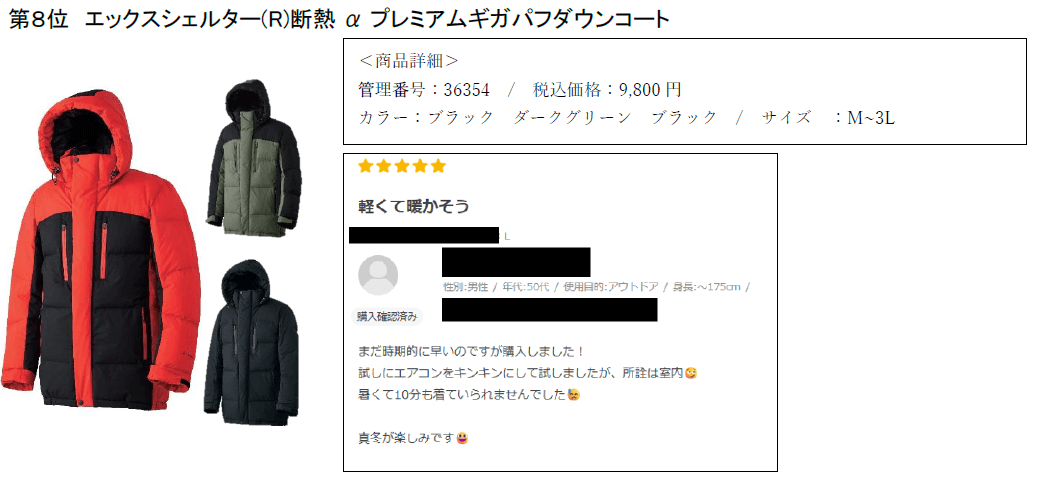This screenshot has width=1047, height=493.
Task: Select the dark green coat thumbnail
Action: (x=254, y=158)
